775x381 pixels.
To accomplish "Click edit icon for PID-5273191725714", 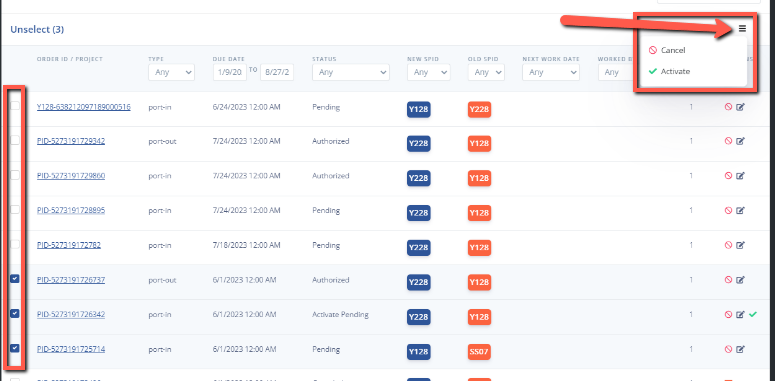I will point(740,349).
